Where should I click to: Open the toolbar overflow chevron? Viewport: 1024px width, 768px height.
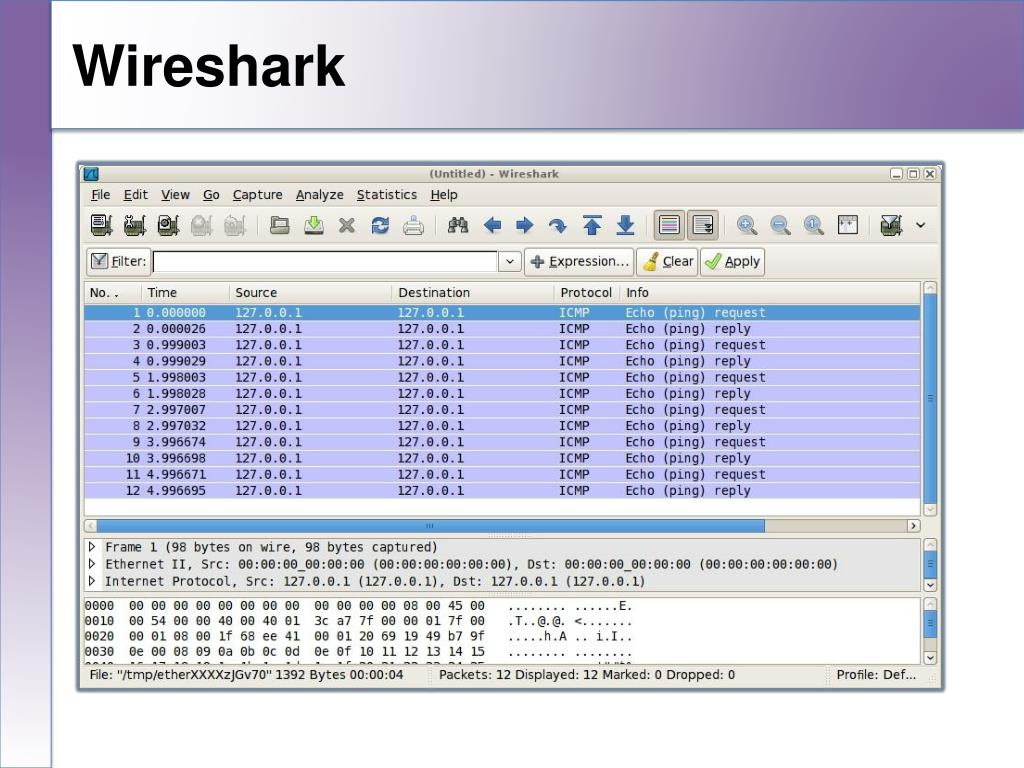pyautogui.click(x=921, y=225)
